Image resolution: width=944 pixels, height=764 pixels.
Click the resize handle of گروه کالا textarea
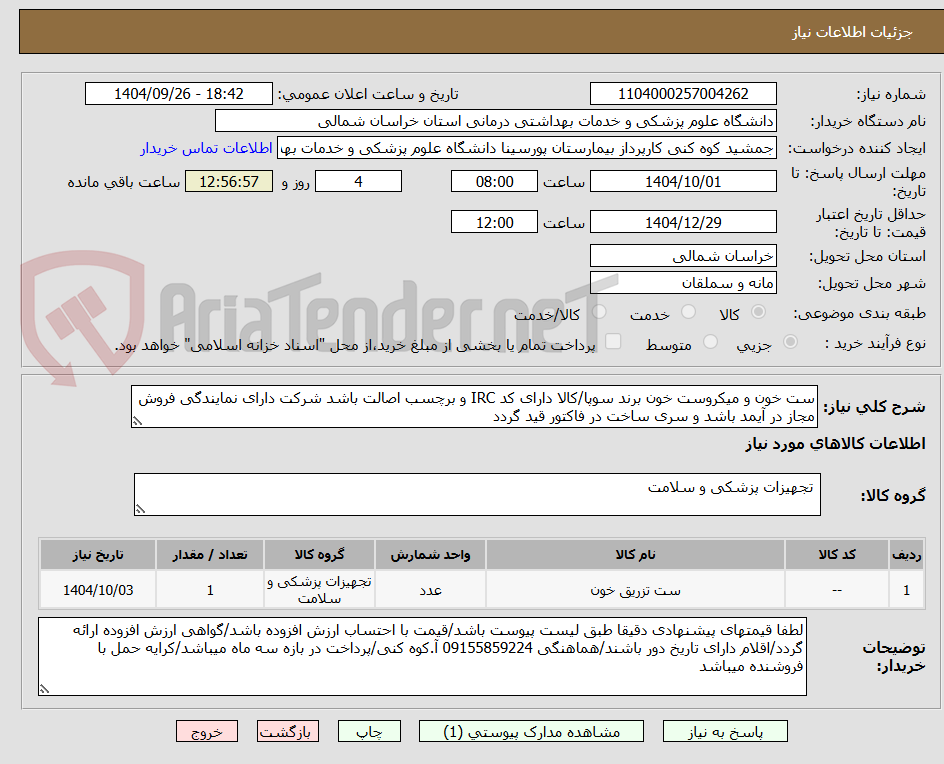140,510
